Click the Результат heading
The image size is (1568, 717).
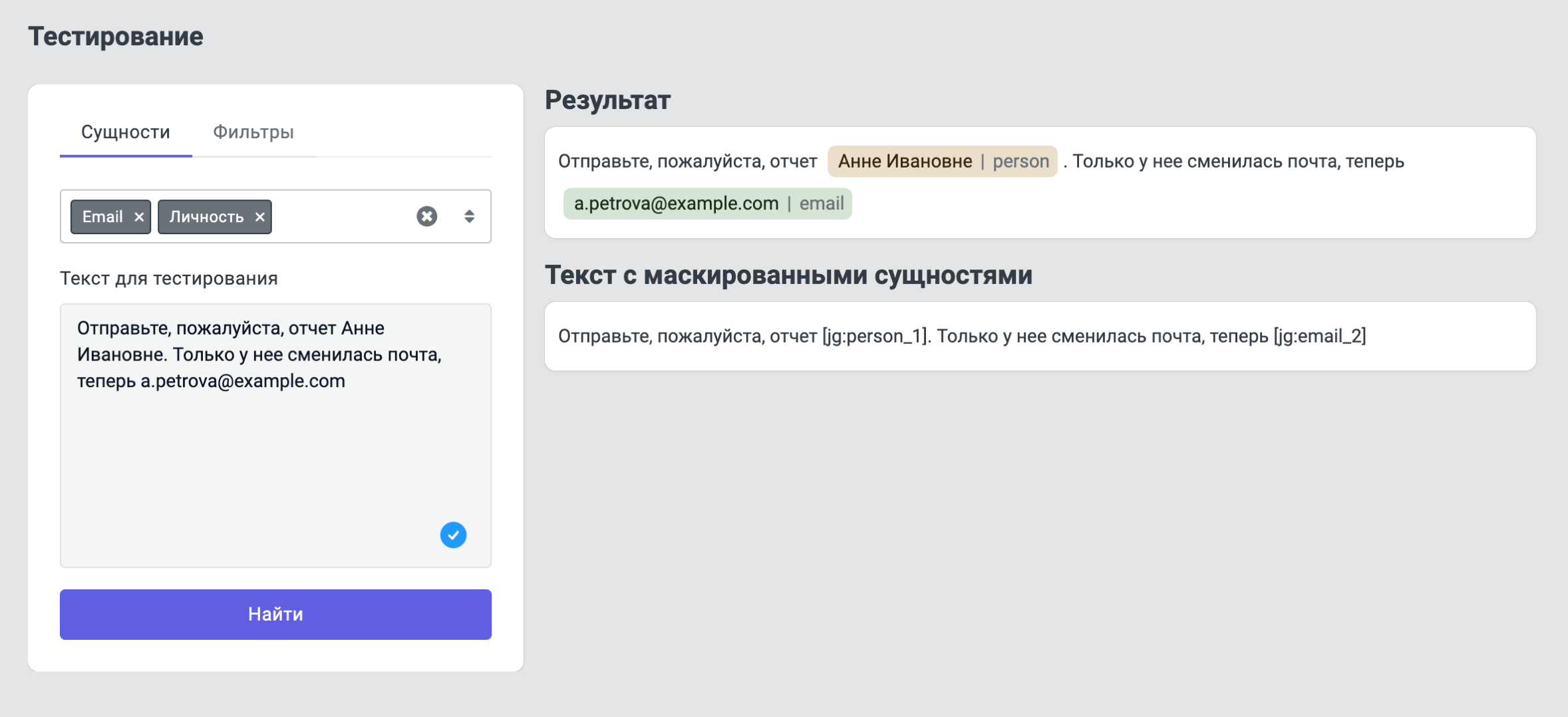[607, 100]
